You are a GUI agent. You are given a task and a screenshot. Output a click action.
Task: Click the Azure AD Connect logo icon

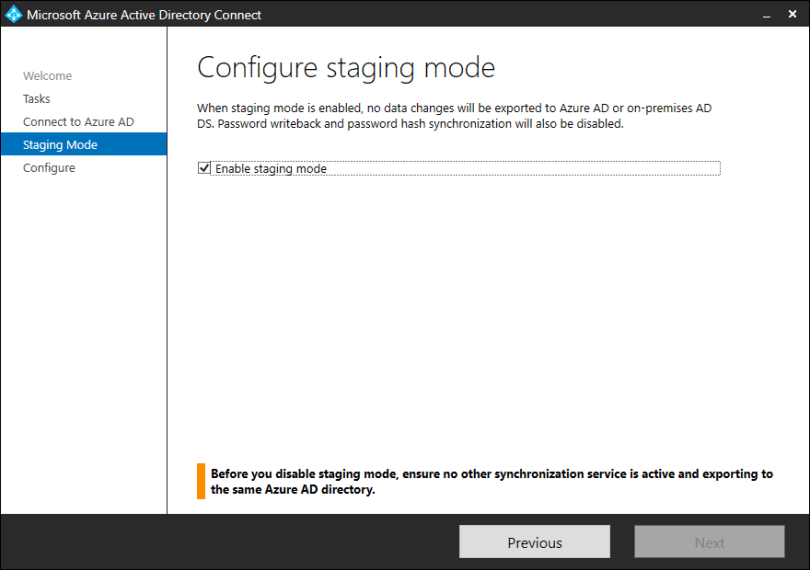tap(14, 14)
